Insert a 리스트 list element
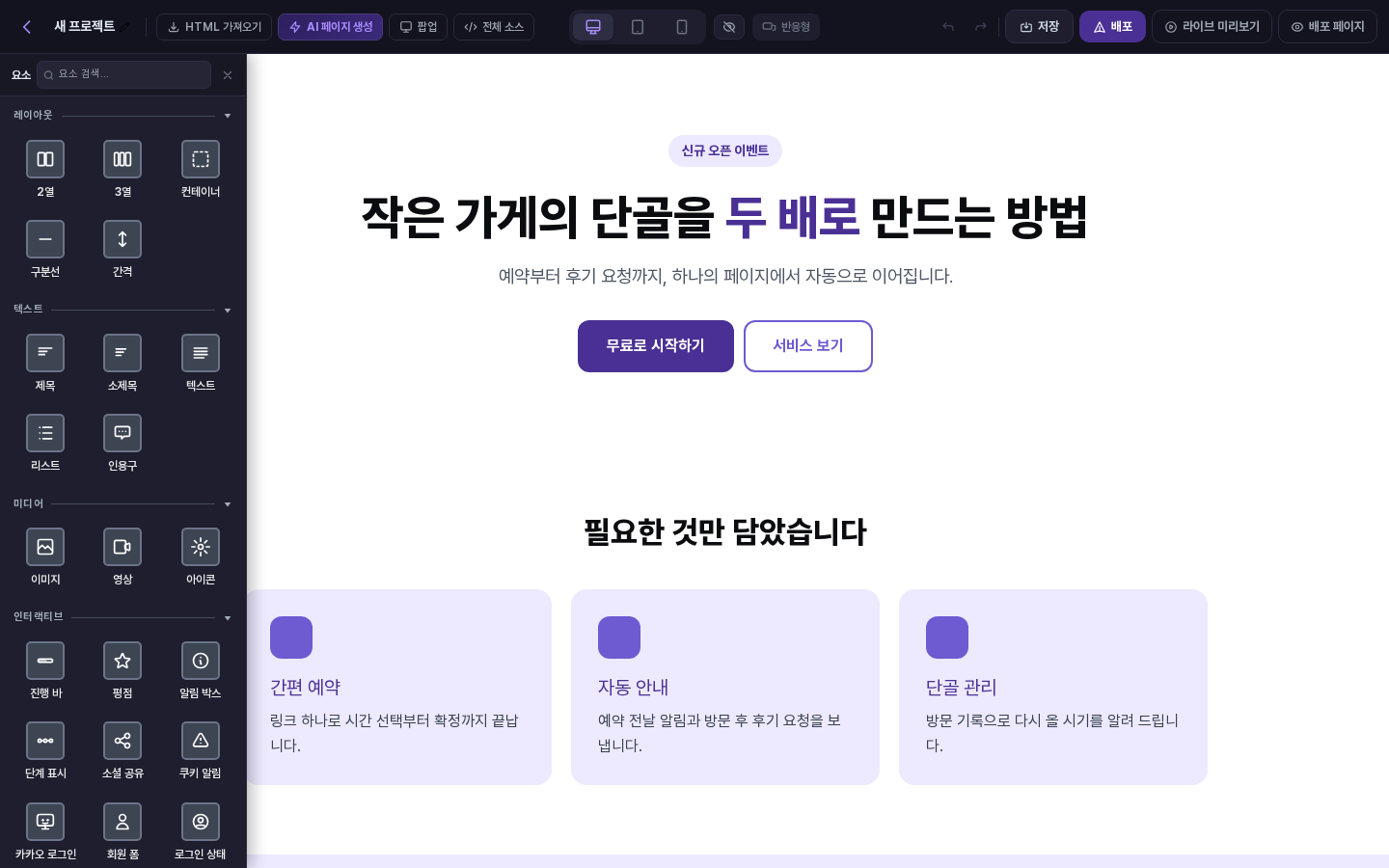The height and width of the screenshot is (868, 1389). [x=45, y=443]
